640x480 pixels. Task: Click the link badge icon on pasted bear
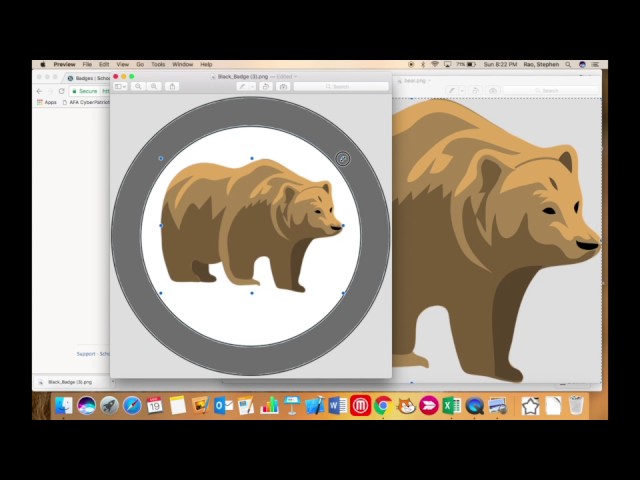click(343, 159)
